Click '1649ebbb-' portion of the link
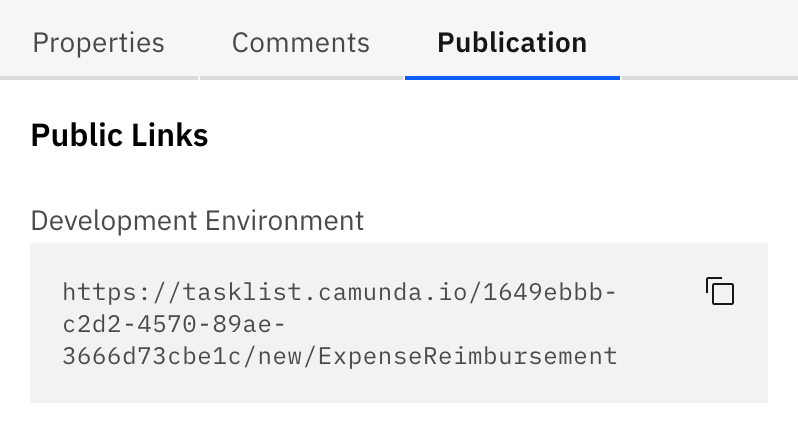 [551, 292]
